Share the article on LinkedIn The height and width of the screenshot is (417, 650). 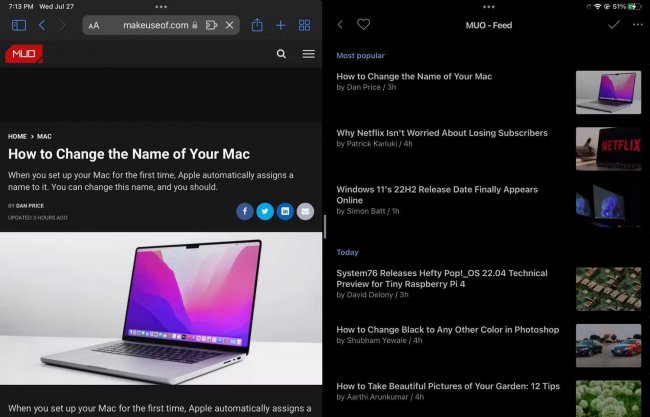pyautogui.click(x=285, y=211)
